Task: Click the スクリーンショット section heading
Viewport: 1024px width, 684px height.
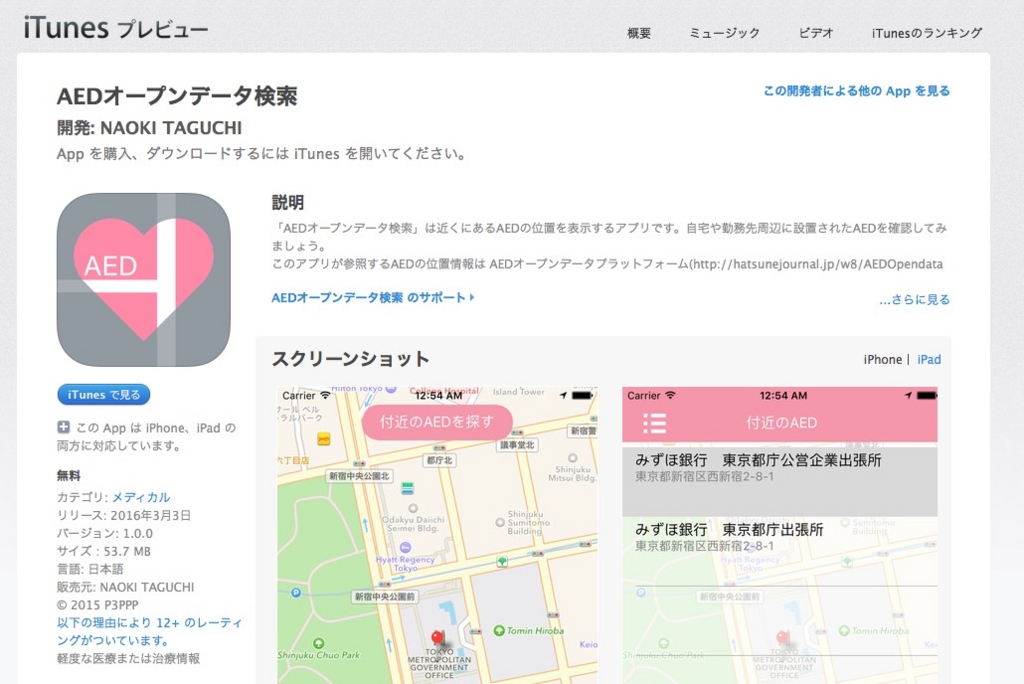Action: (x=351, y=359)
